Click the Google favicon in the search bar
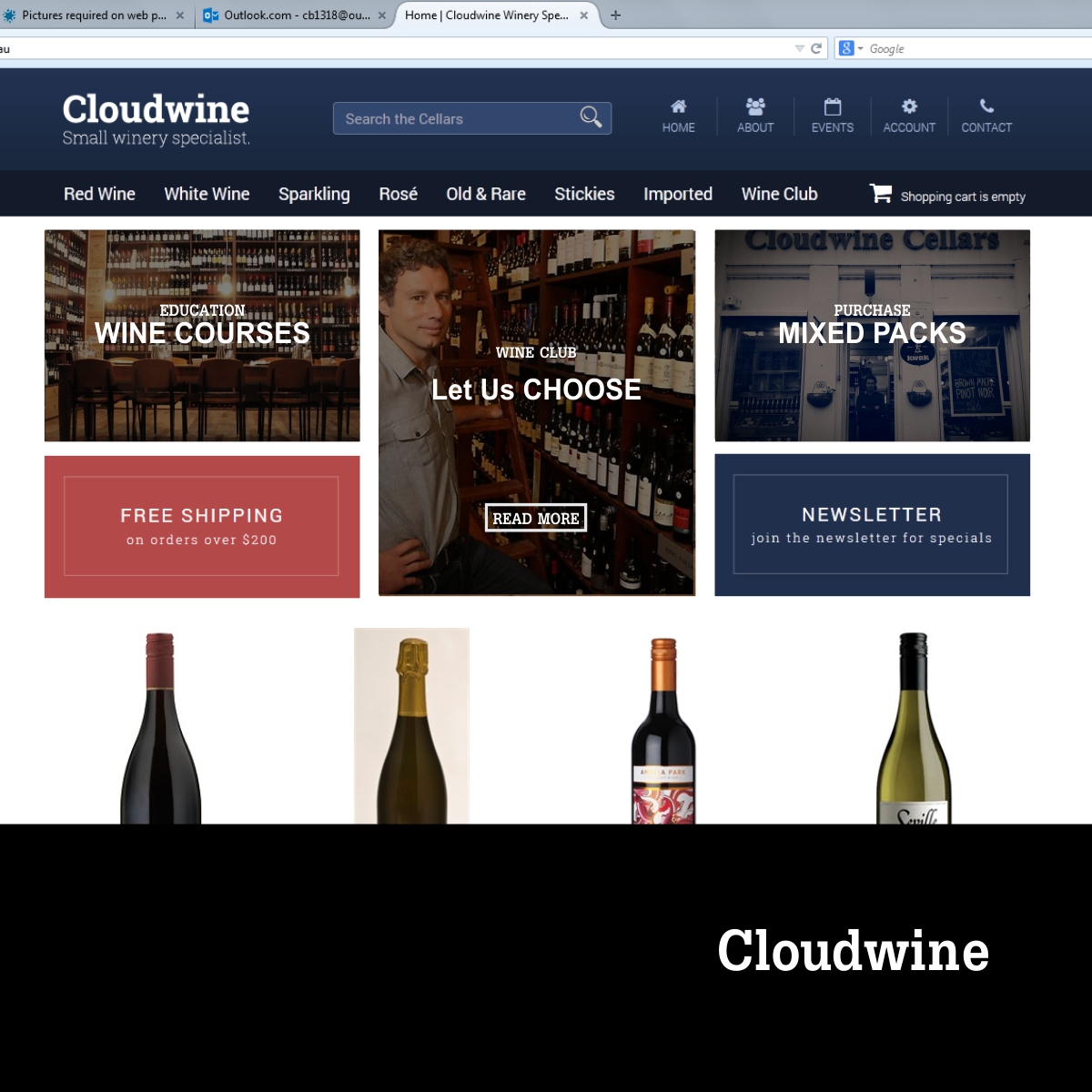The height and width of the screenshot is (1092, 1092). pyautogui.click(x=844, y=48)
